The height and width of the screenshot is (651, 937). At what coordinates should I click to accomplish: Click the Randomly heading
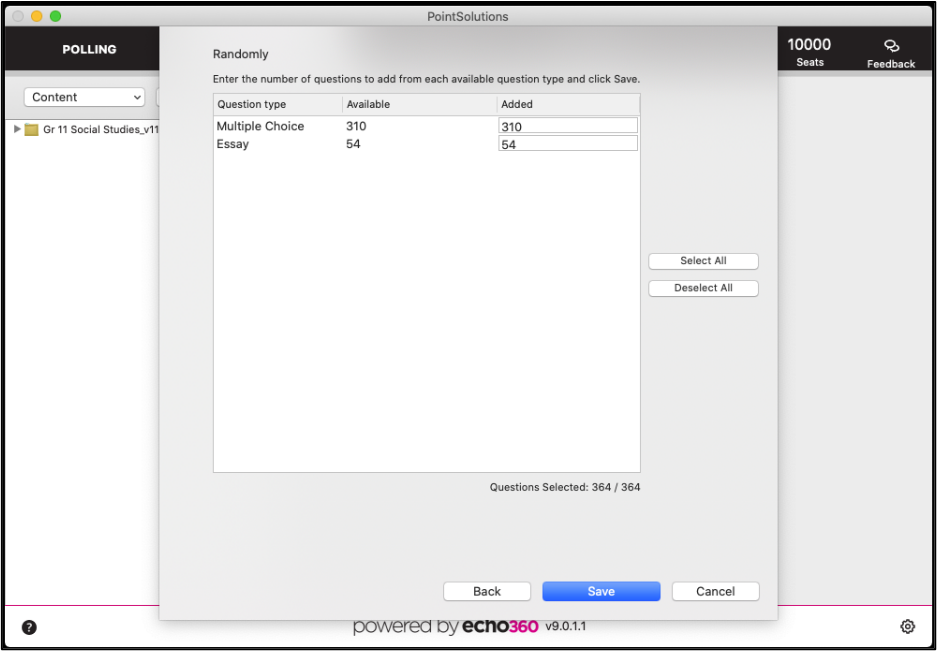[x=241, y=54]
